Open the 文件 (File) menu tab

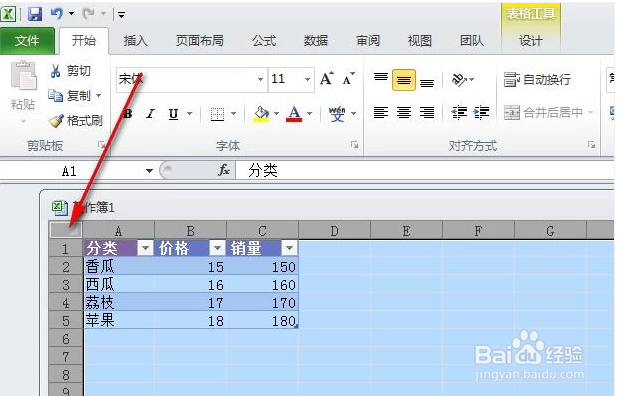tap(27, 40)
